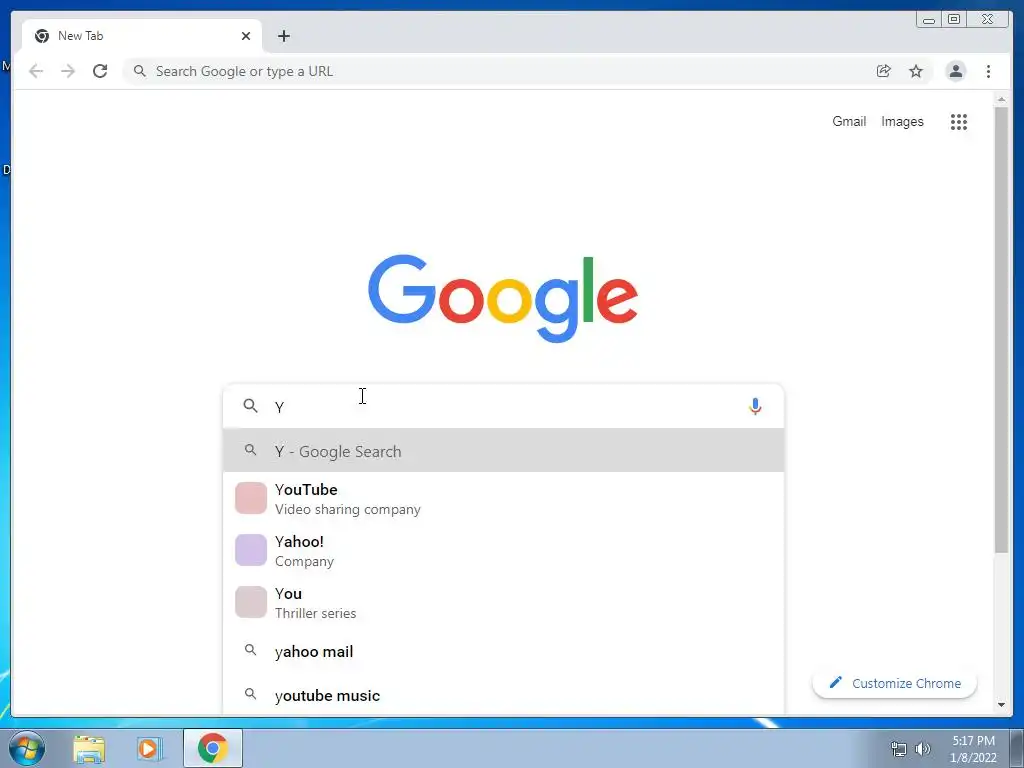Click the scrollbar down arrow

(x=1001, y=705)
